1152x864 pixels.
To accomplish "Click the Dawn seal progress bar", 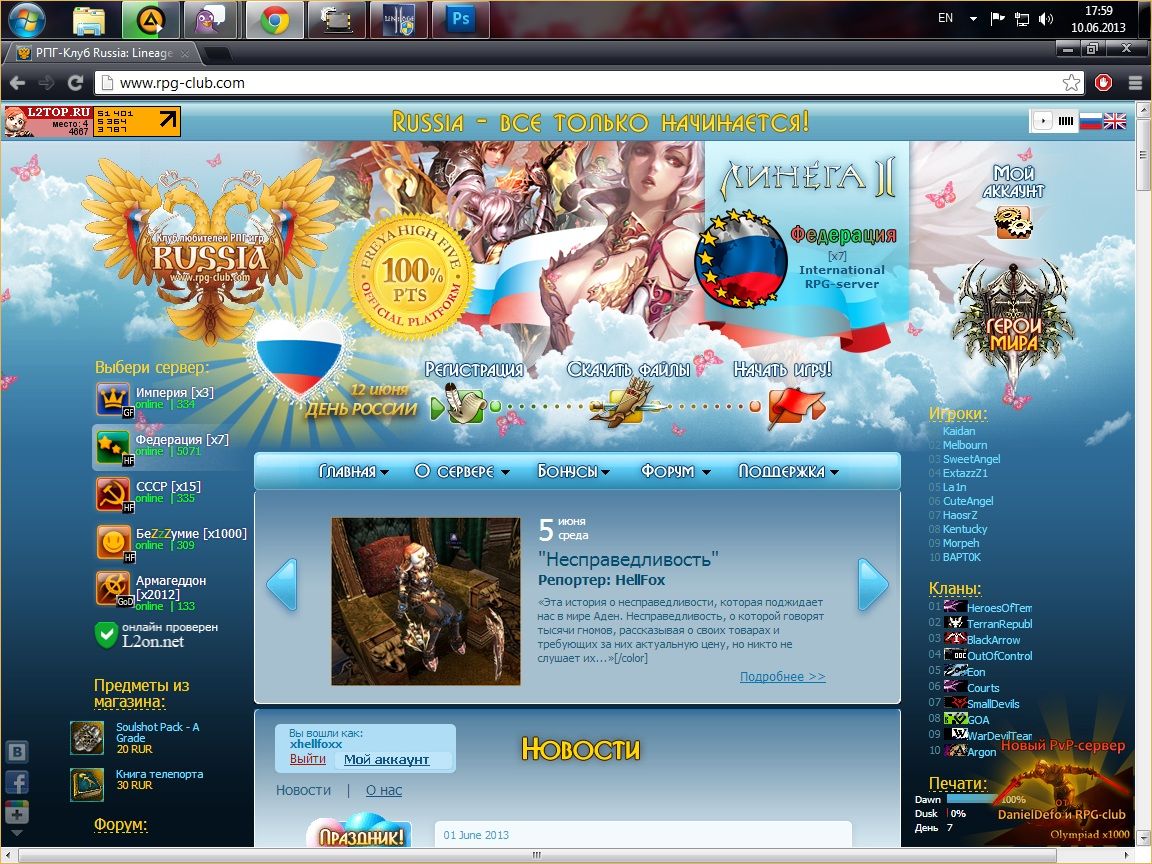I will (974, 799).
